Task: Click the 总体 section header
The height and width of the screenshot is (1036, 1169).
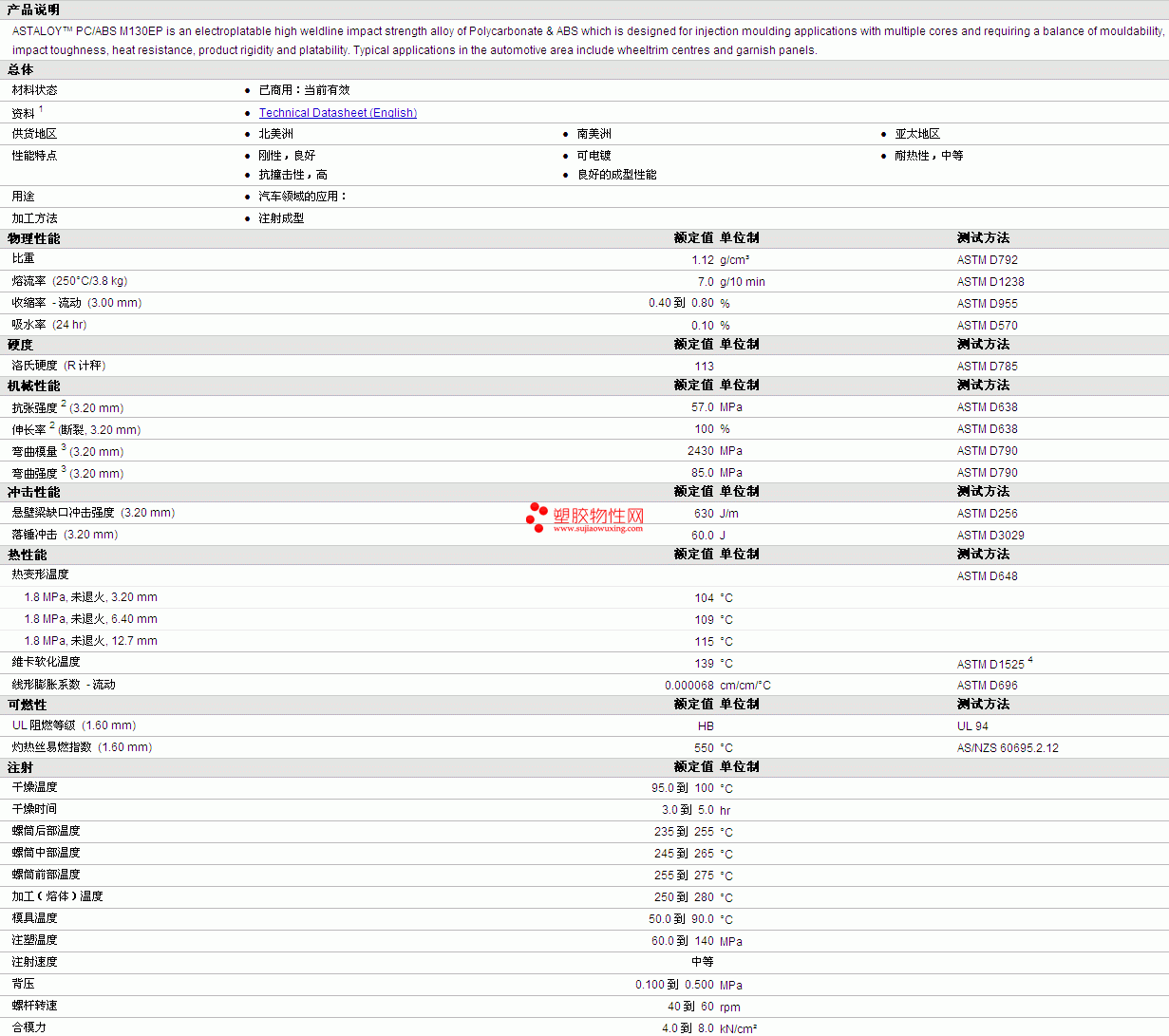Action: [x=20, y=69]
